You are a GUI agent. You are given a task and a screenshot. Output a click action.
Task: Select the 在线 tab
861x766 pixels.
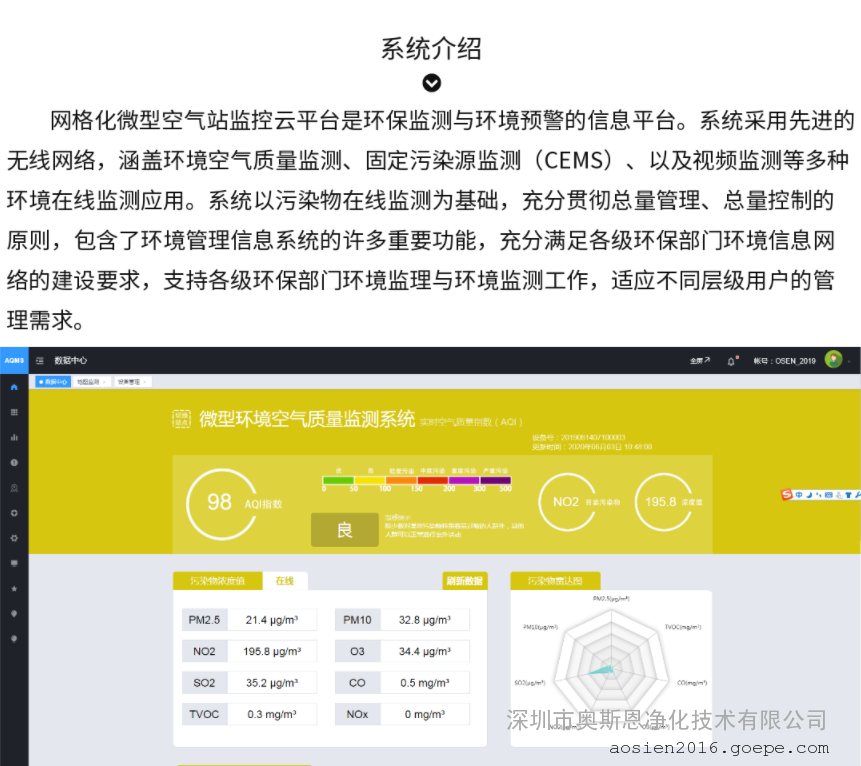point(285,581)
